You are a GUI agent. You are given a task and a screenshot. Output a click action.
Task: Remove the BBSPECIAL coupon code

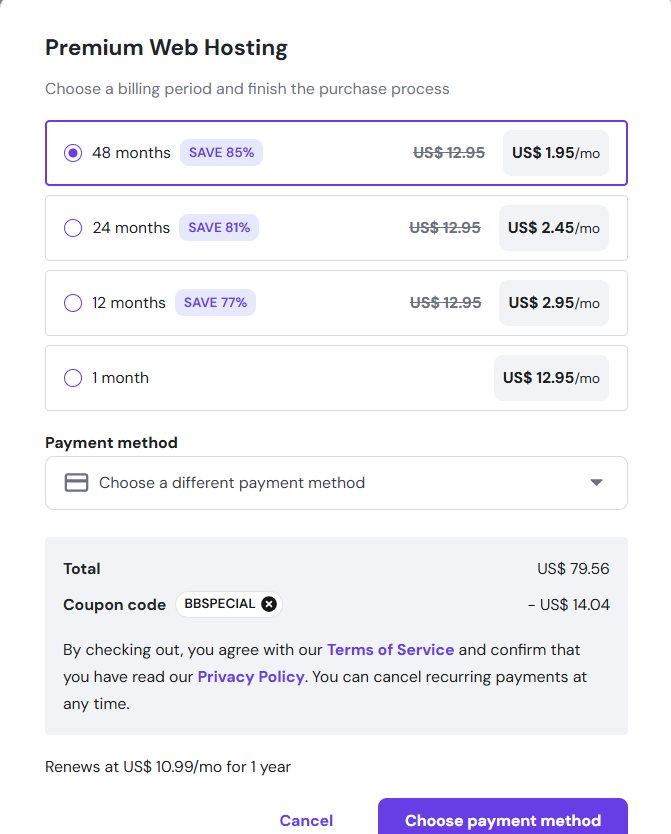coord(268,604)
